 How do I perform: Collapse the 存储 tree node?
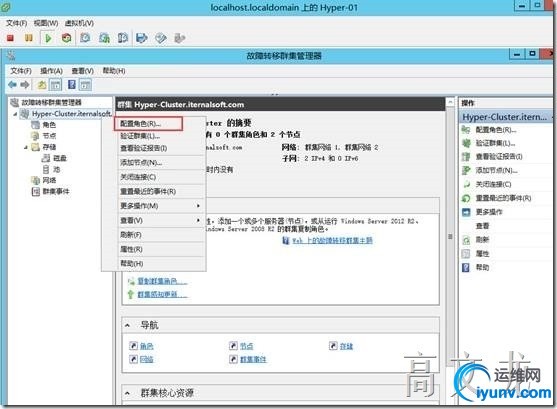[x=26, y=147]
